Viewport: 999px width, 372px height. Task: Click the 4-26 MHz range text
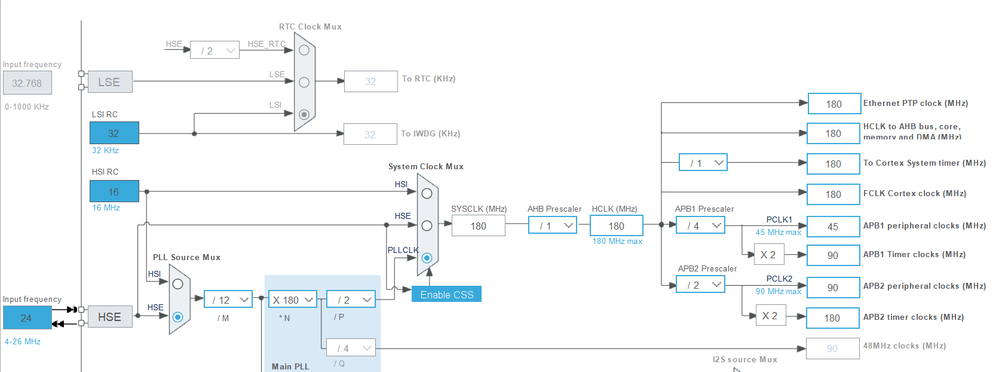point(23,341)
